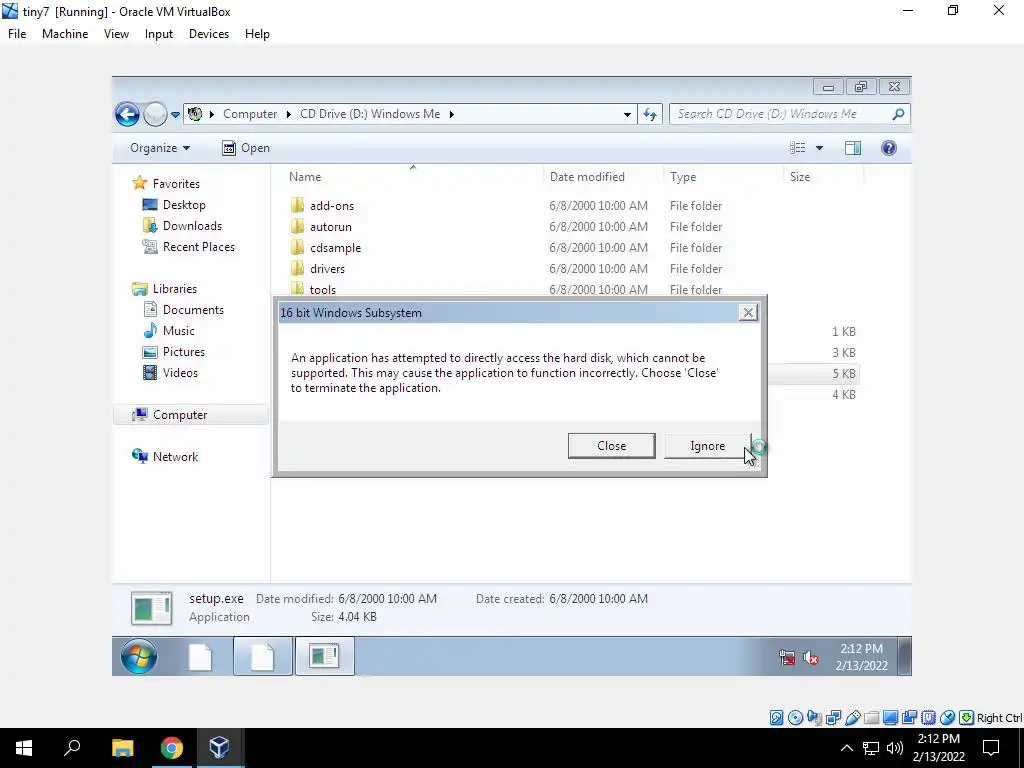Open the VirtualBox Help menu

click(x=257, y=34)
